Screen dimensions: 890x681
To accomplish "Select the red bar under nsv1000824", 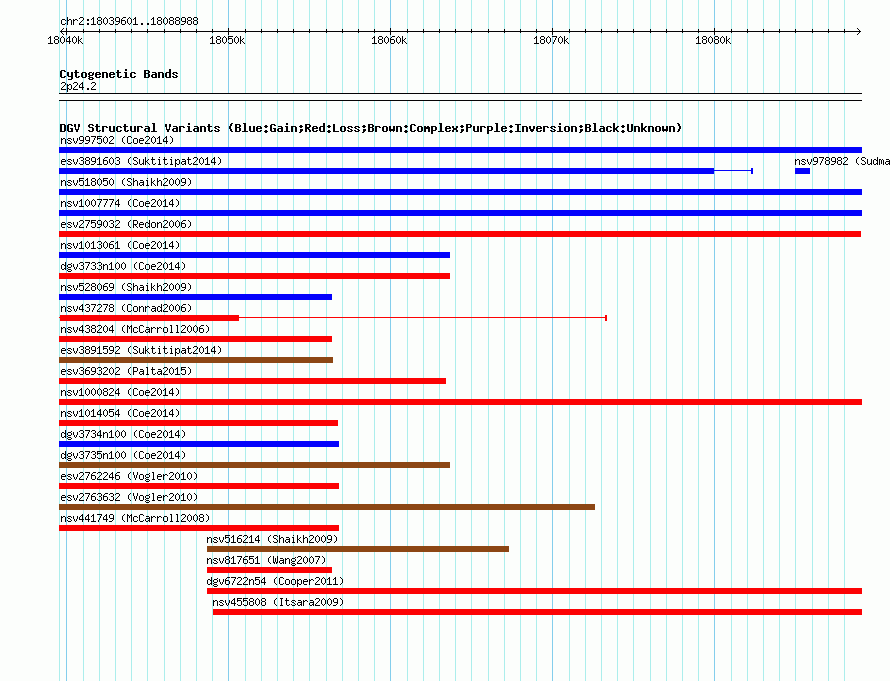I will click(460, 402).
